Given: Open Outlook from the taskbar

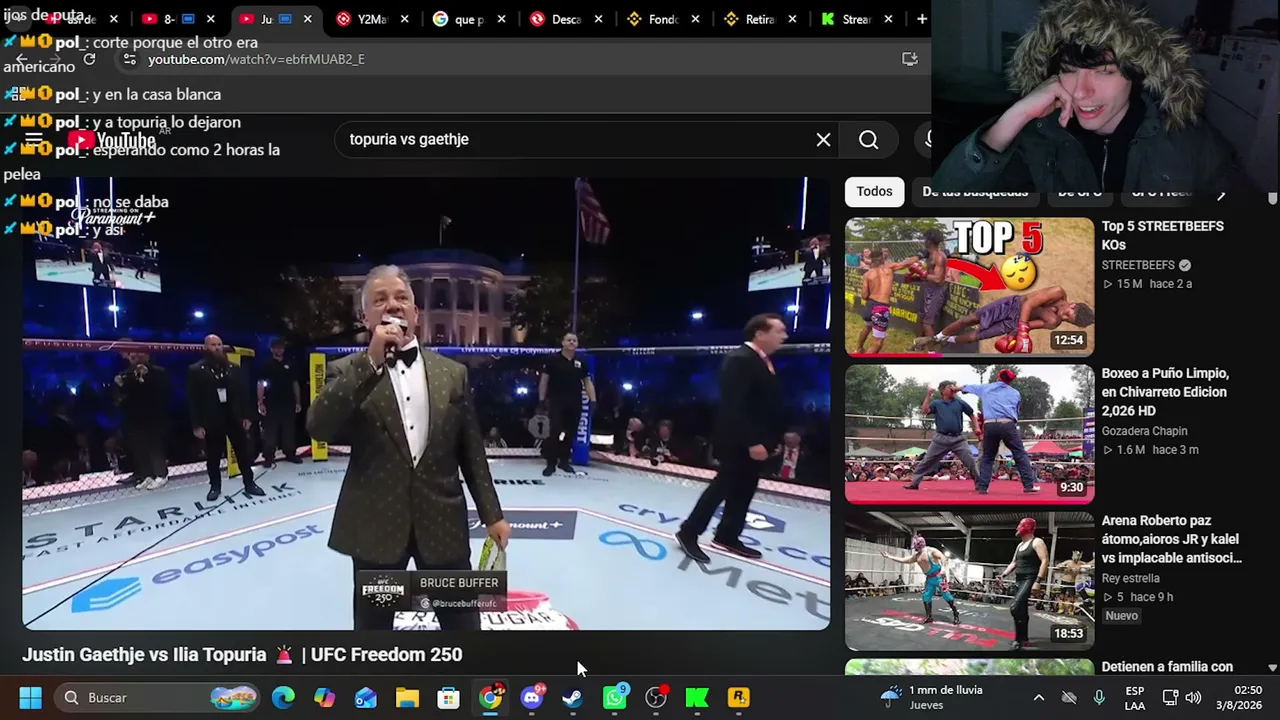Looking at the screenshot, I should 366,697.
